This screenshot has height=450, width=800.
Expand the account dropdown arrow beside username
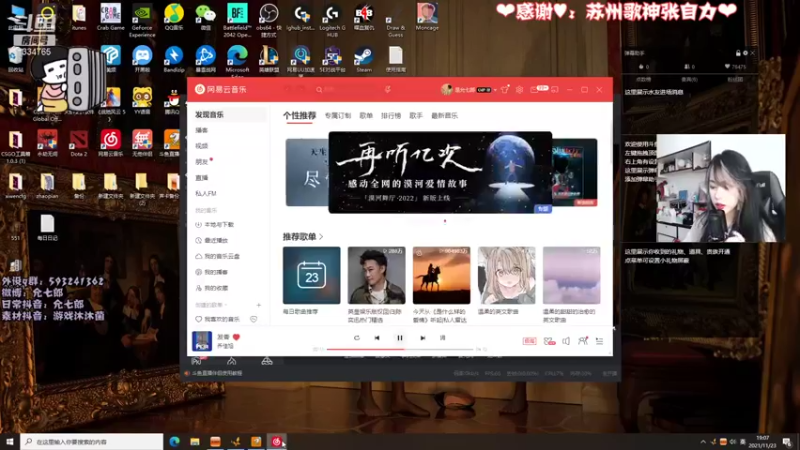pyautogui.click(x=495, y=90)
